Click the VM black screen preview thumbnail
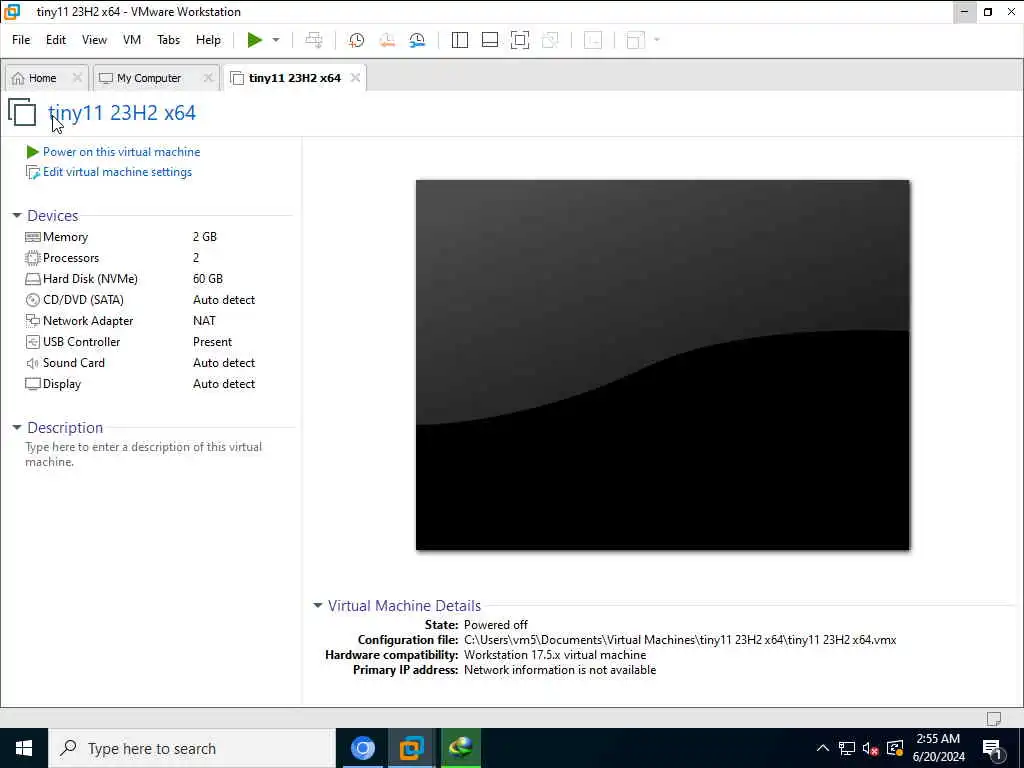This screenshot has height=768, width=1024. 662,364
